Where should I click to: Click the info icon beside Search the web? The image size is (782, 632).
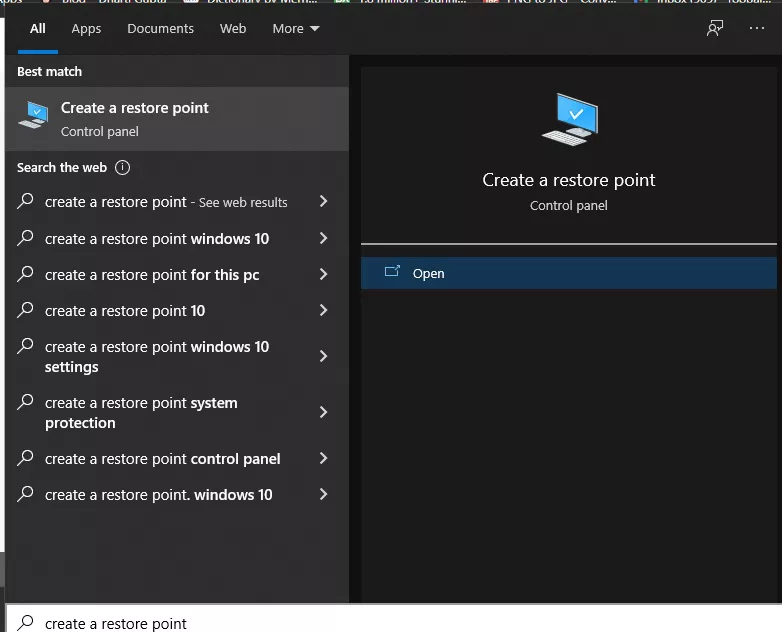point(123,168)
